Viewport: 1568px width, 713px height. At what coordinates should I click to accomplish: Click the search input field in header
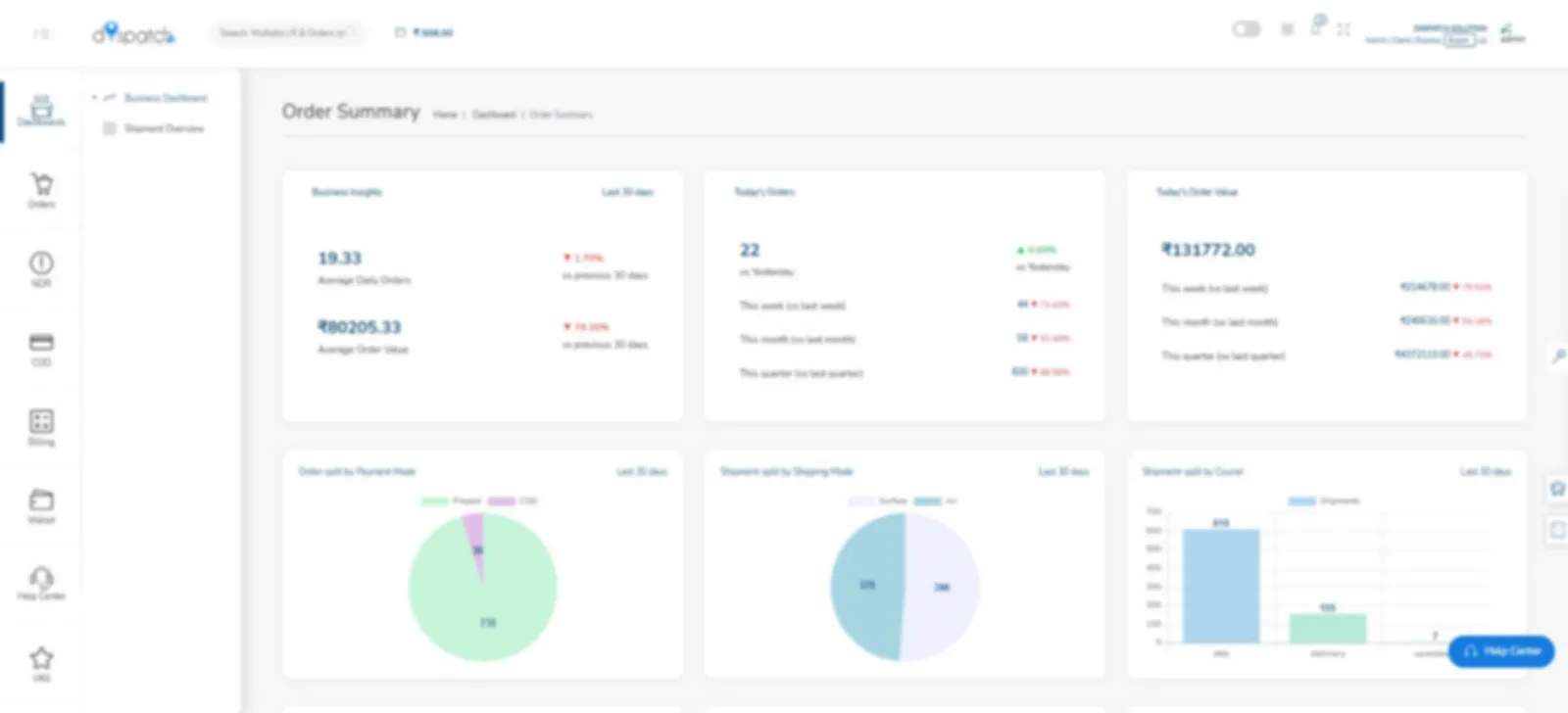(284, 33)
